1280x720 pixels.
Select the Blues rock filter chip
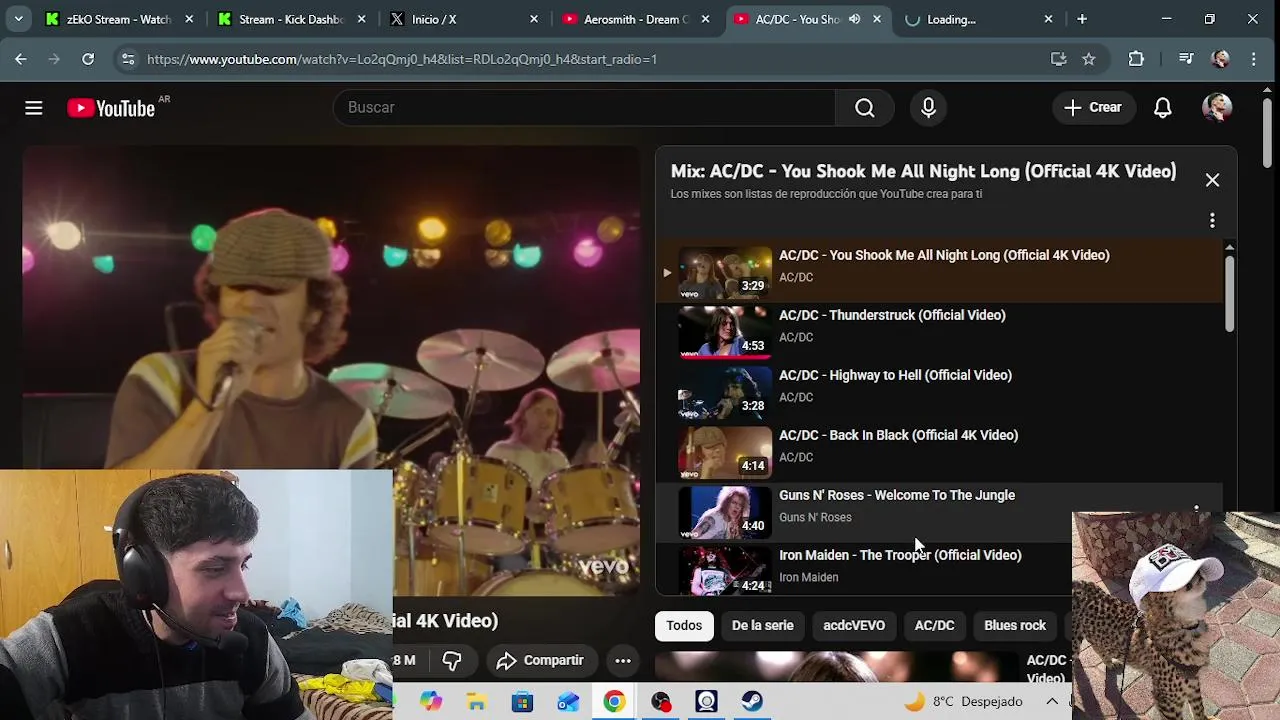pyautogui.click(x=1015, y=626)
